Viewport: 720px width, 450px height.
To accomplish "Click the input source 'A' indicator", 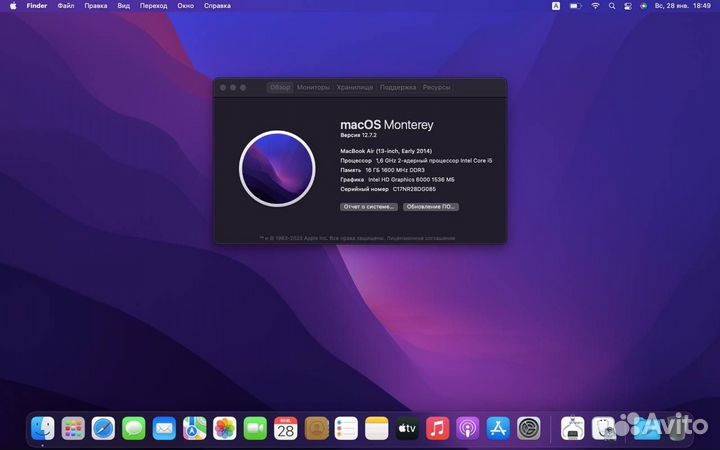I will pos(556,6).
